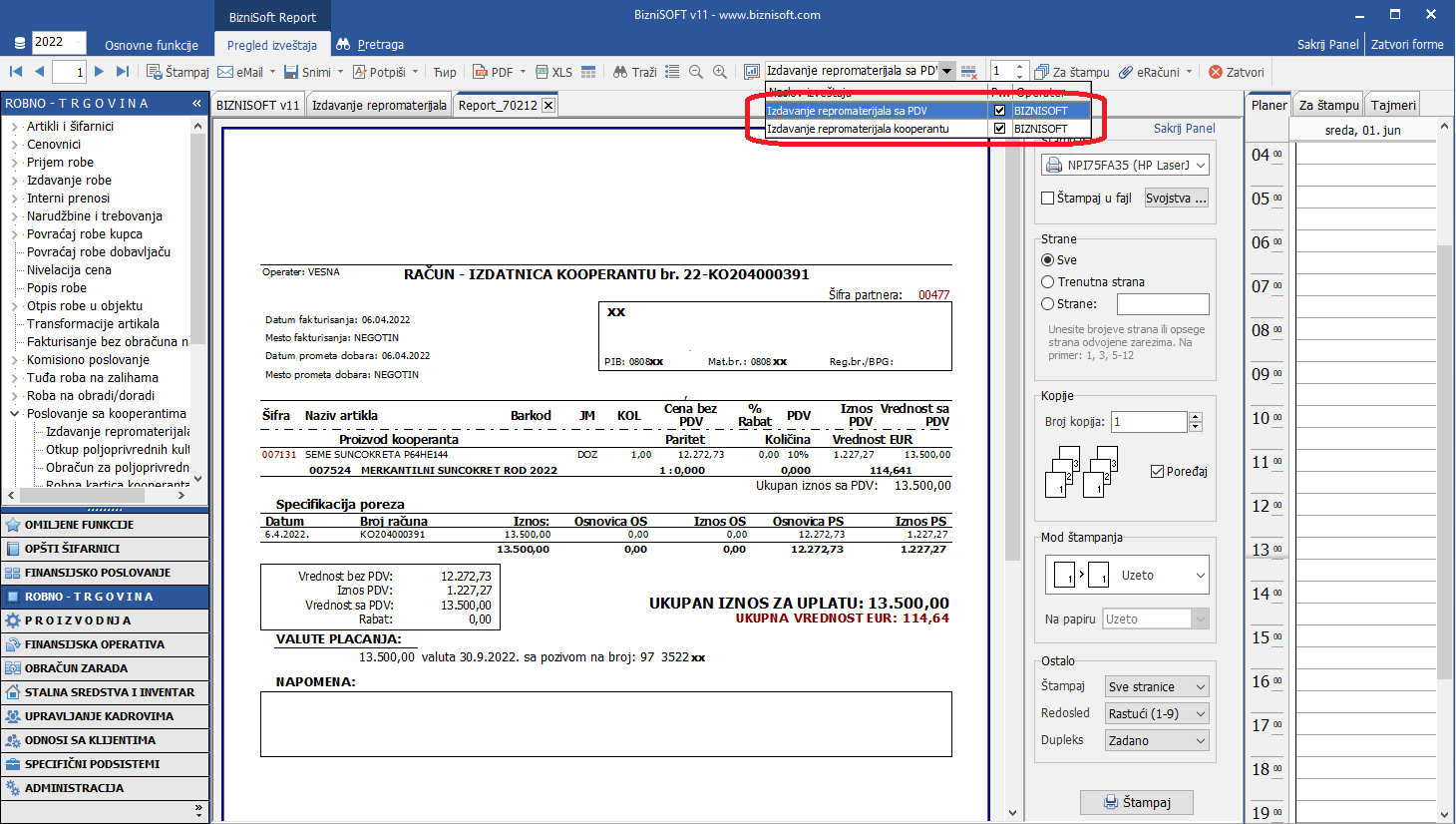
Task: Export the report to XLS
Action: (x=553, y=72)
